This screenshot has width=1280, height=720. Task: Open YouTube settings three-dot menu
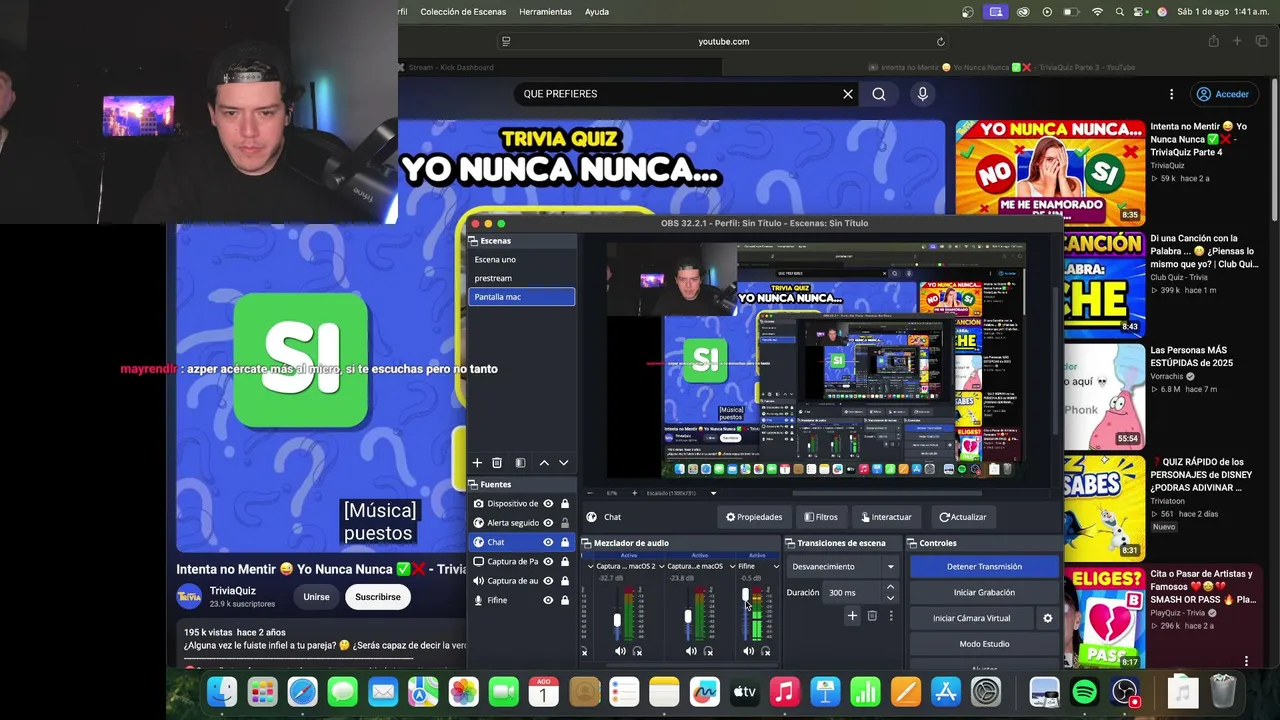coord(1172,94)
